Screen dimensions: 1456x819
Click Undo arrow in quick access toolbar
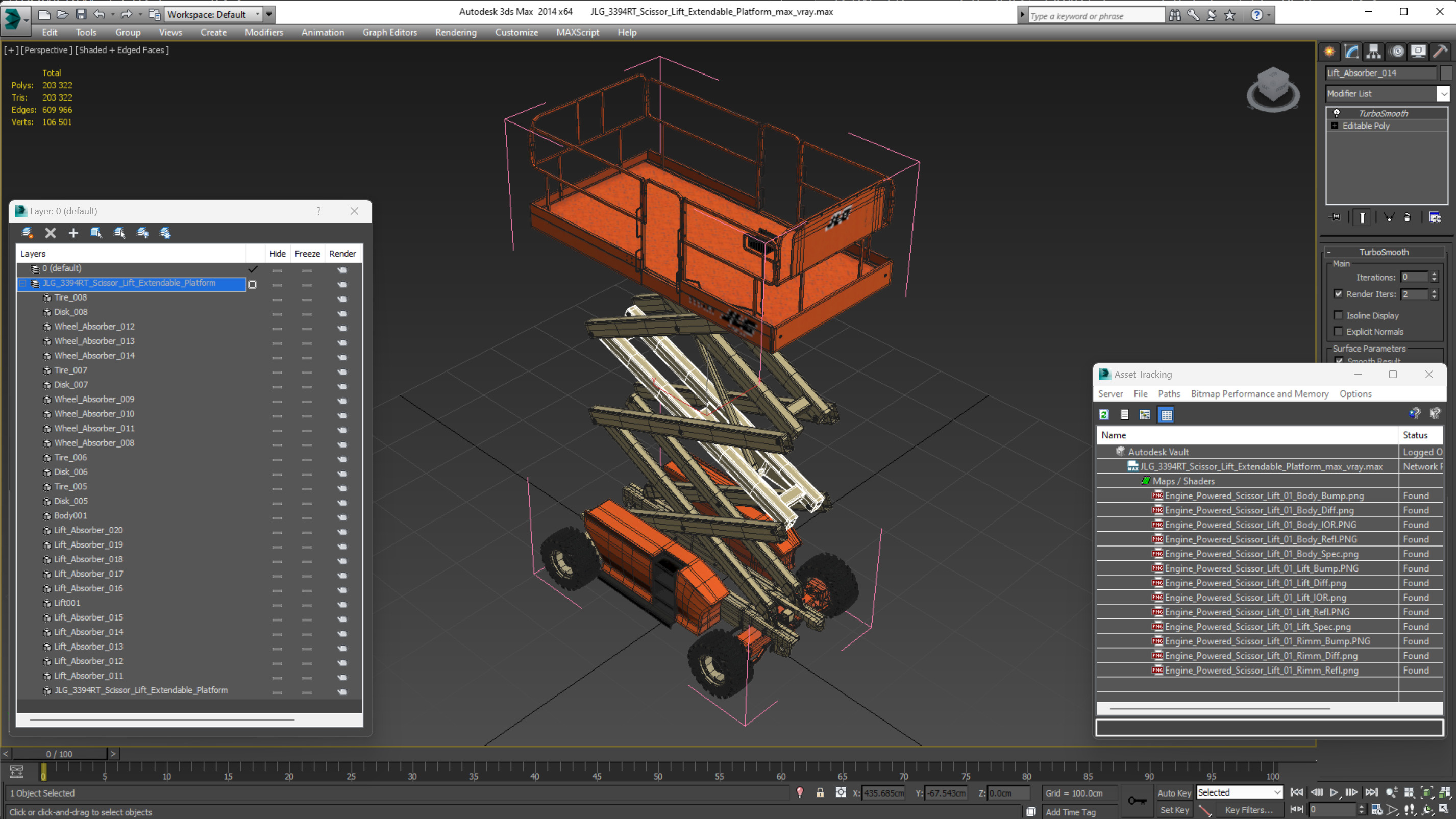[x=100, y=14]
